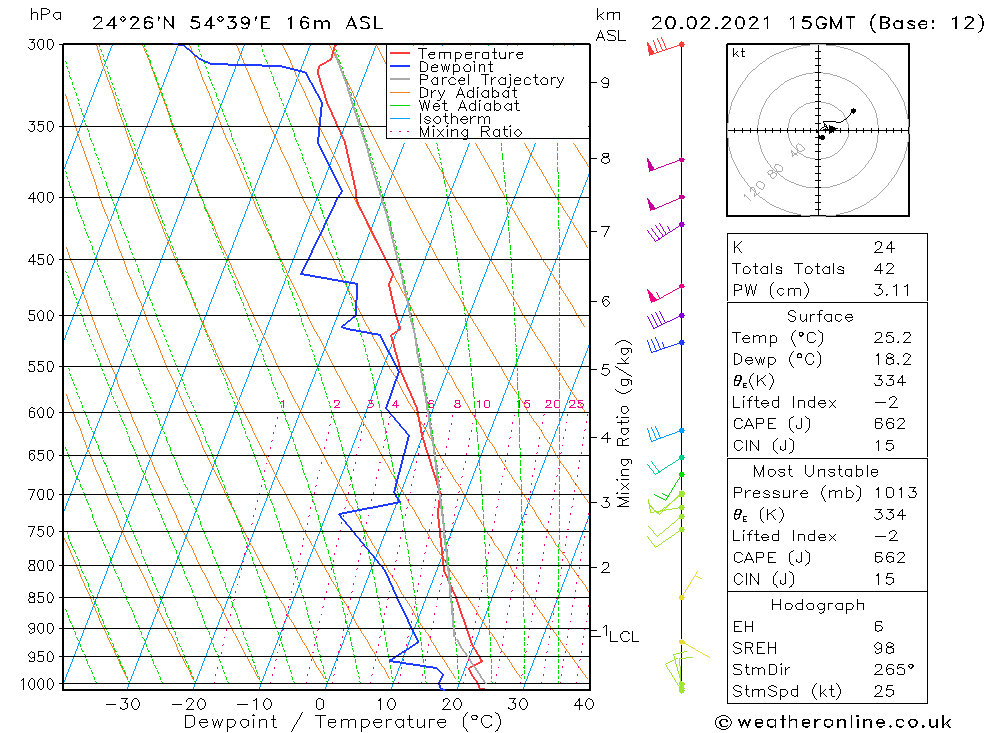Click the 'hPa' pressure unit label
1000x733 pixels.
click(x=45, y=15)
